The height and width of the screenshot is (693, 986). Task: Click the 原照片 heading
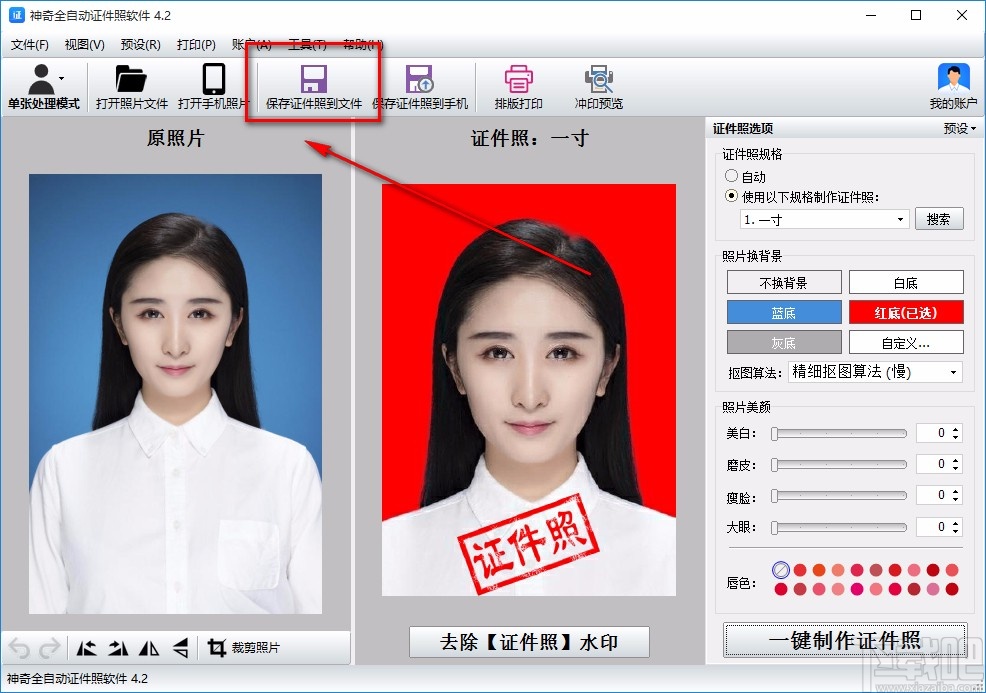coord(175,138)
